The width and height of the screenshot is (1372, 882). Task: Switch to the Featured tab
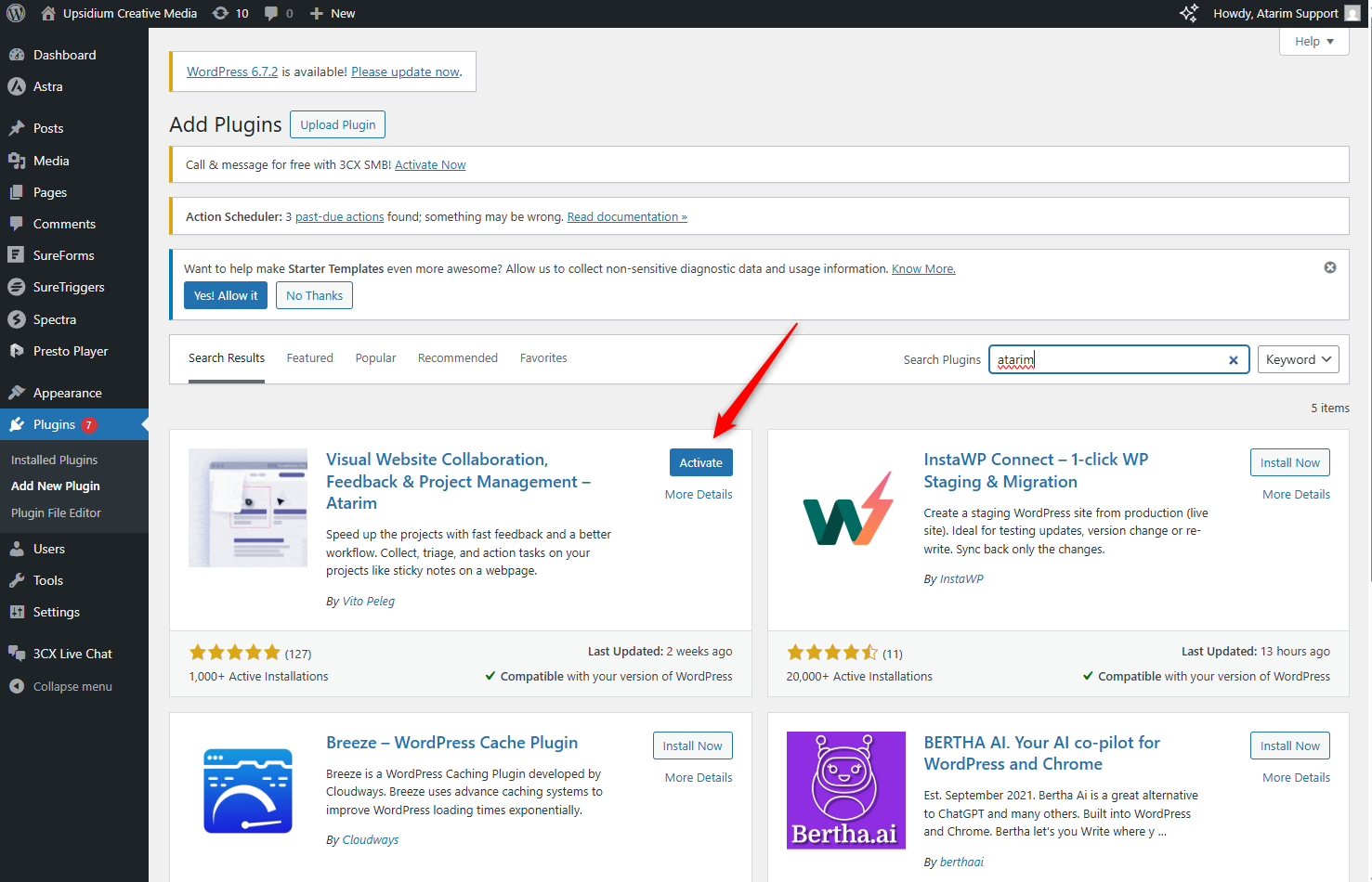coord(310,358)
